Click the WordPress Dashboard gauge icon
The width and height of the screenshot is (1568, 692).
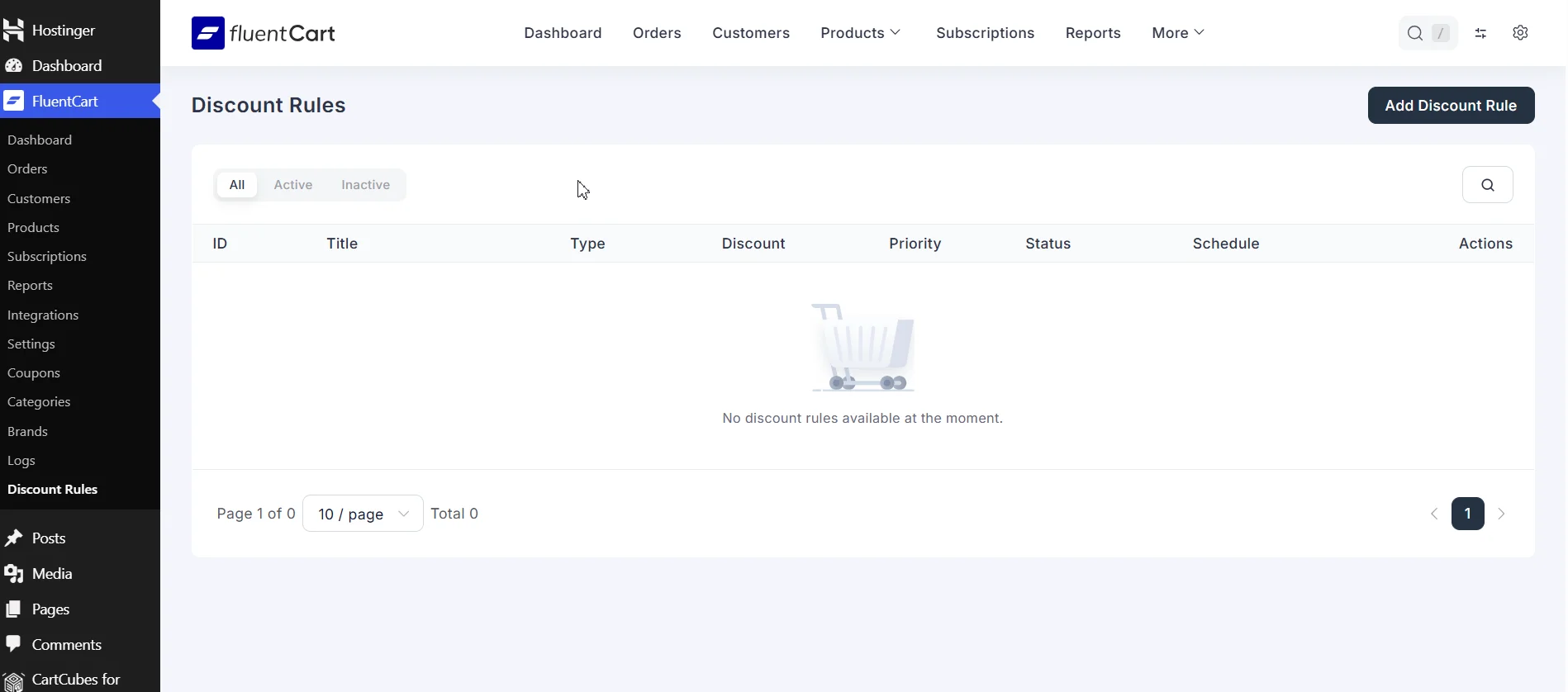(13, 66)
